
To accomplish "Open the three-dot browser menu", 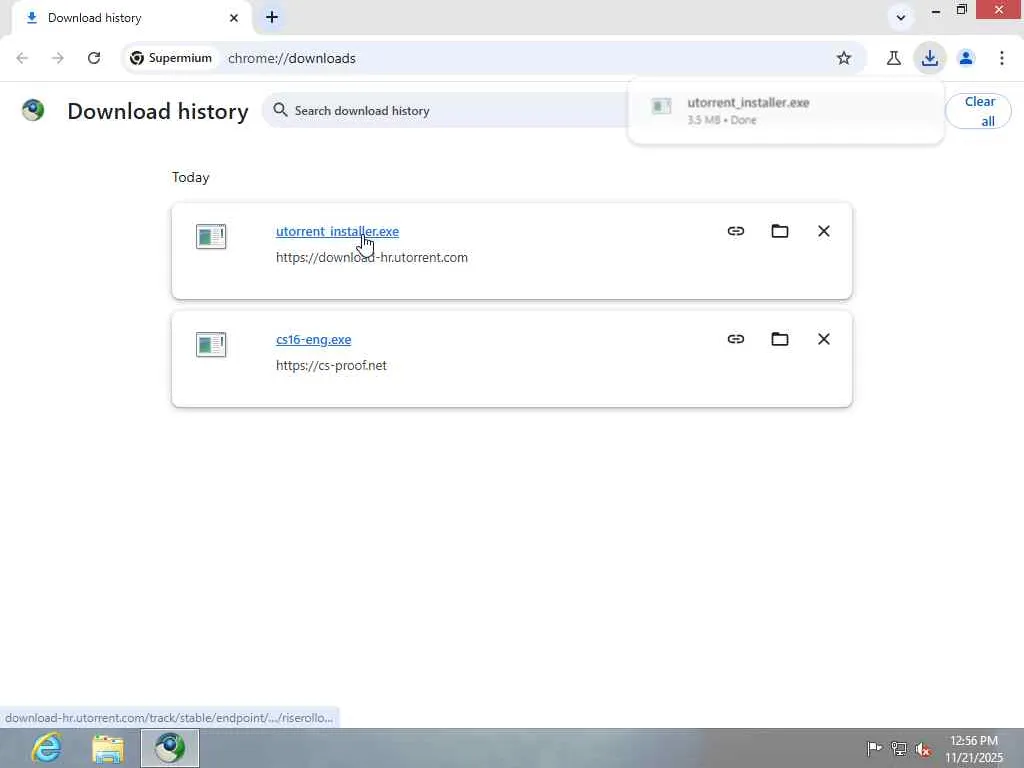I will [x=1002, y=58].
